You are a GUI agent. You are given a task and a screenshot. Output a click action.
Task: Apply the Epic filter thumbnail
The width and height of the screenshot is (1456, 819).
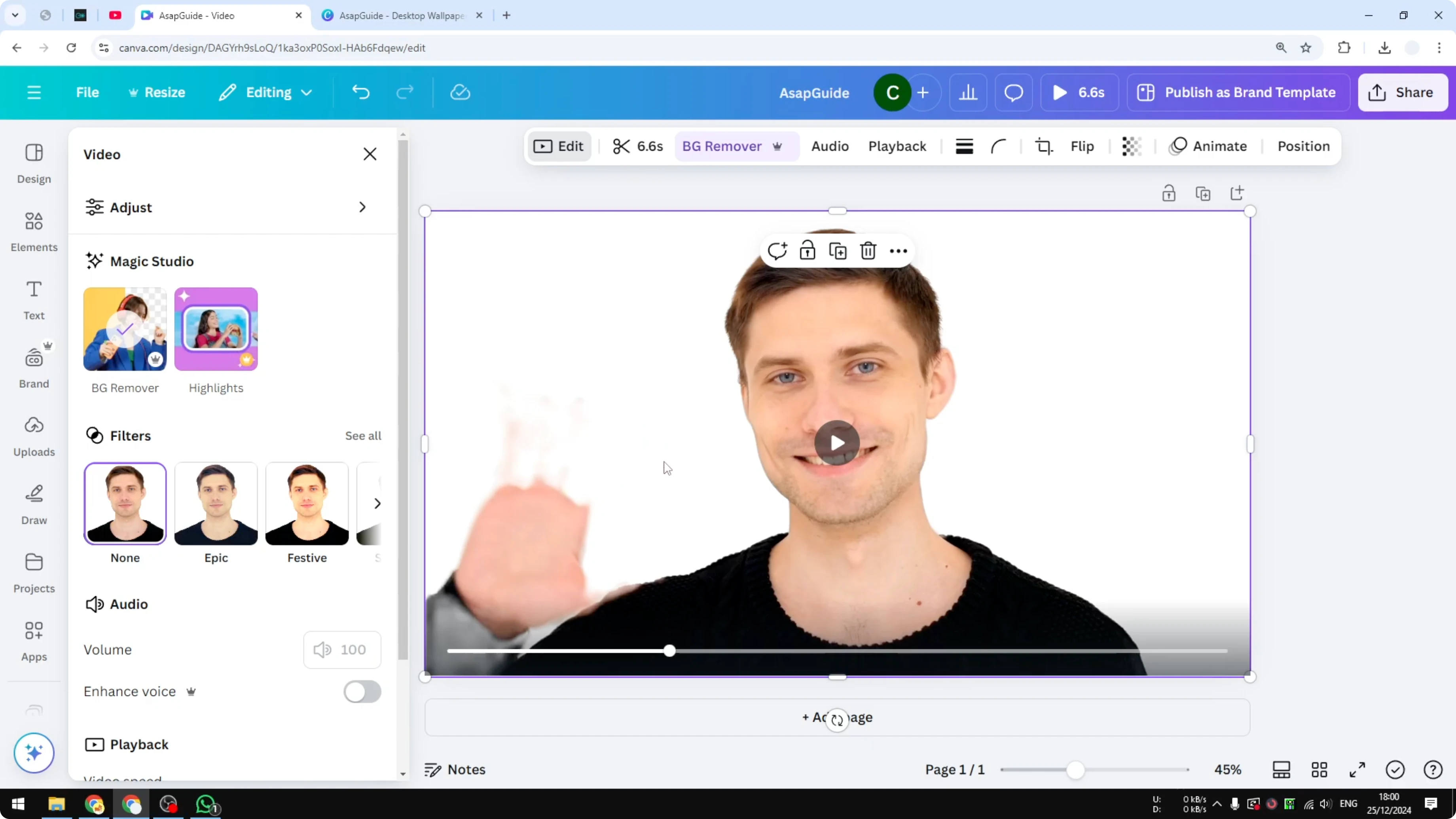[x=215, y=503]
